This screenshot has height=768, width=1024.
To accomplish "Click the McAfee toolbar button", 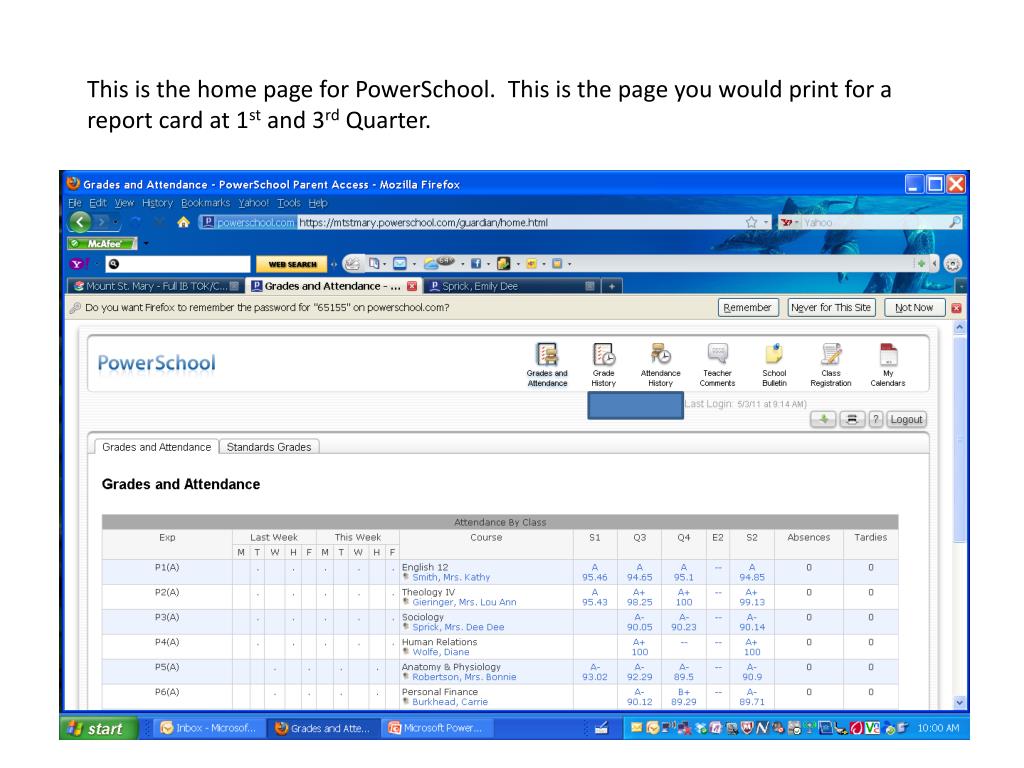I will tap(101, 244).
